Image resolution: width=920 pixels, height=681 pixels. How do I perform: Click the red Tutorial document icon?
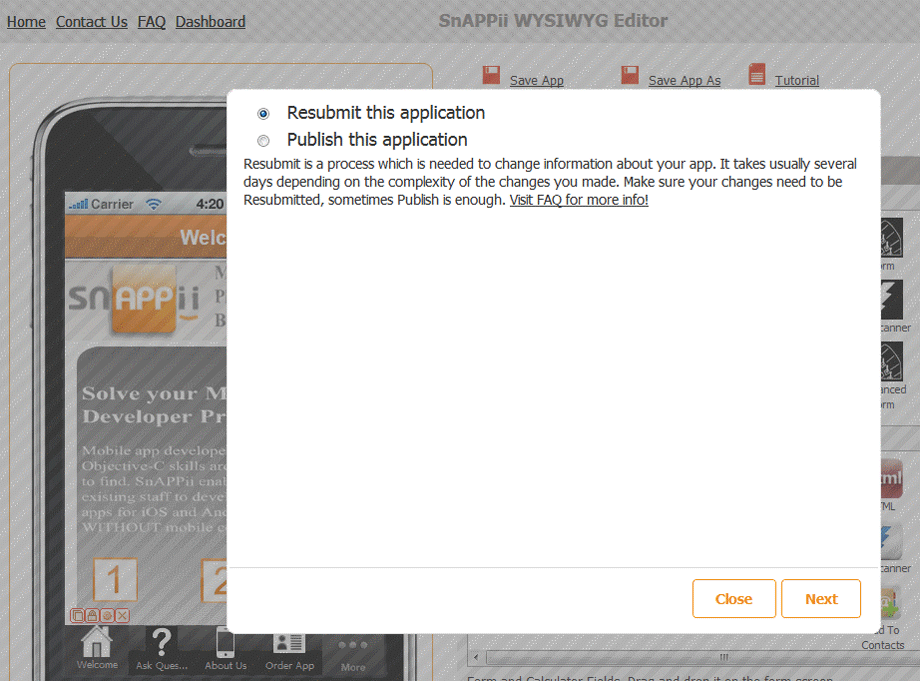(757, 74)
